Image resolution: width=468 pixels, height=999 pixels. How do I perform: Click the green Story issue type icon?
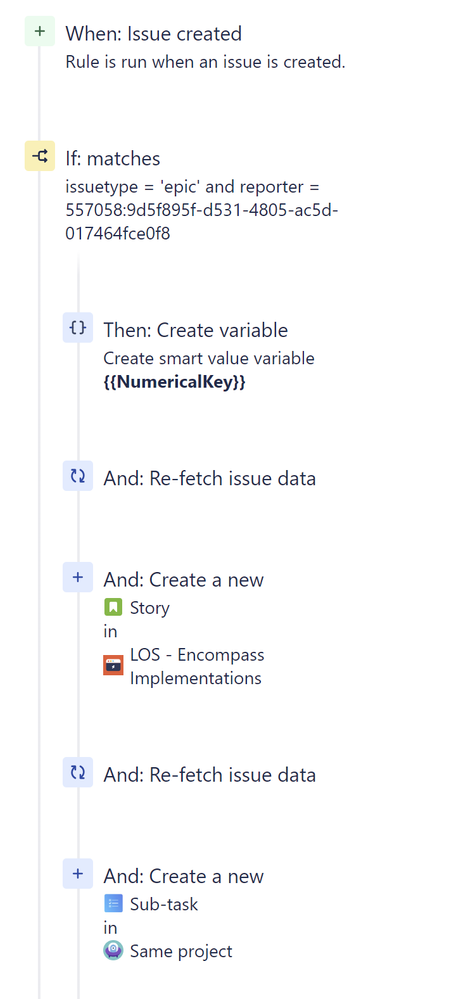113,608
